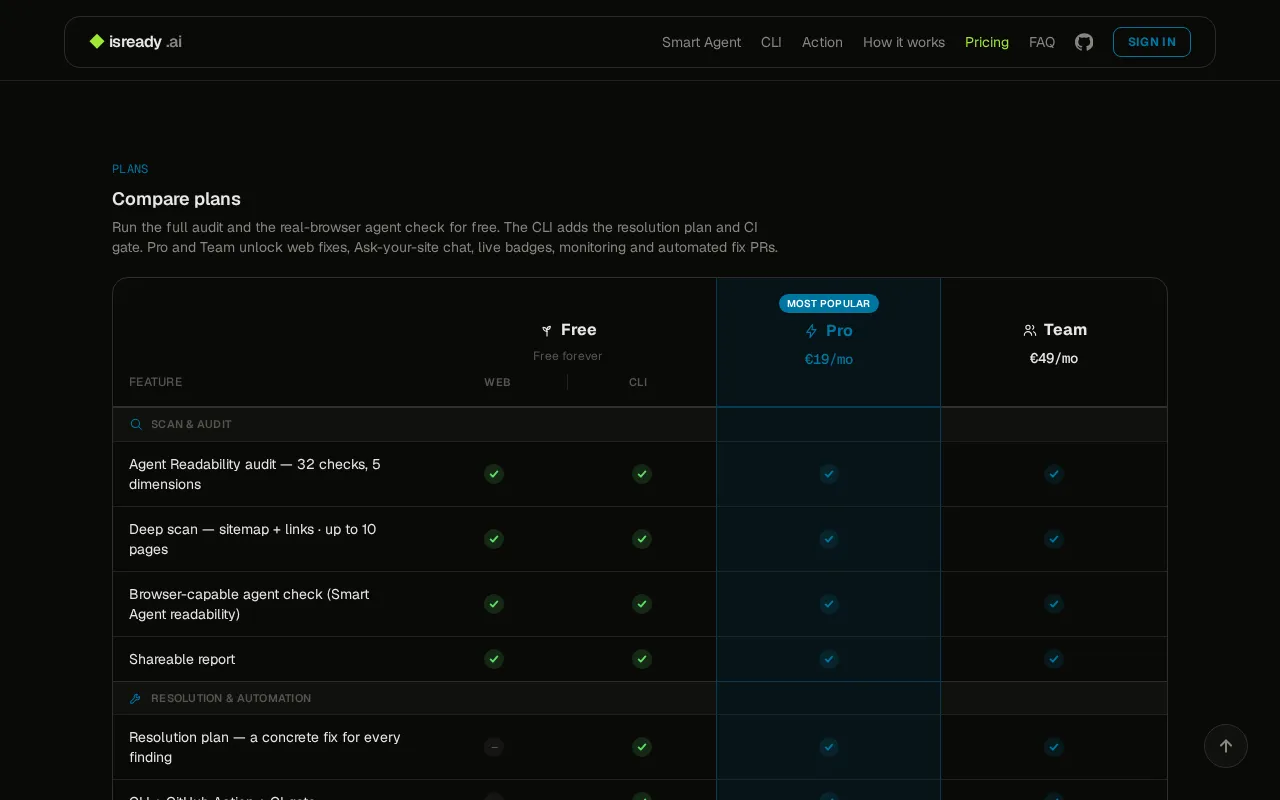1280x800 pixels.
Task: Click the Free forever label
Action: (x=568, y=356)
